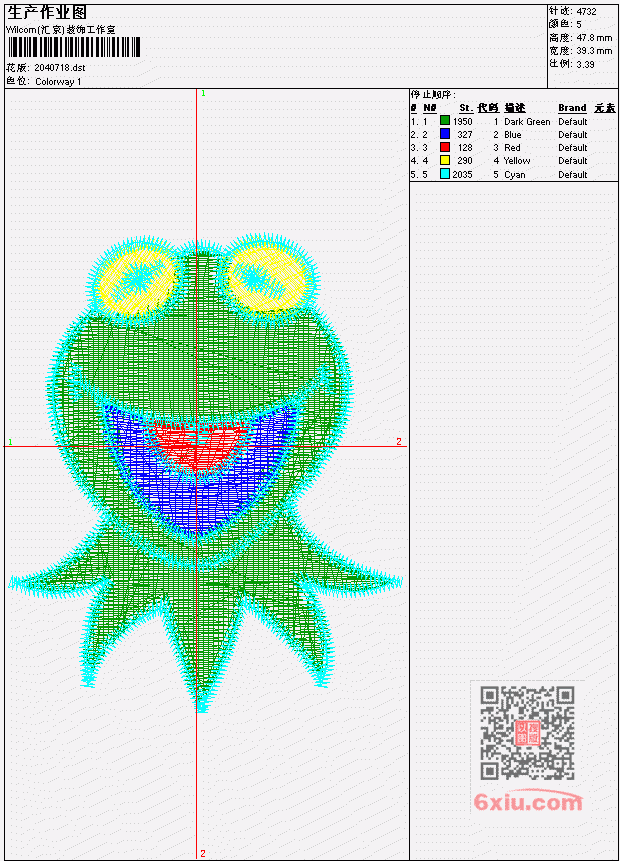Click the QR code image

tap(527, 733)
